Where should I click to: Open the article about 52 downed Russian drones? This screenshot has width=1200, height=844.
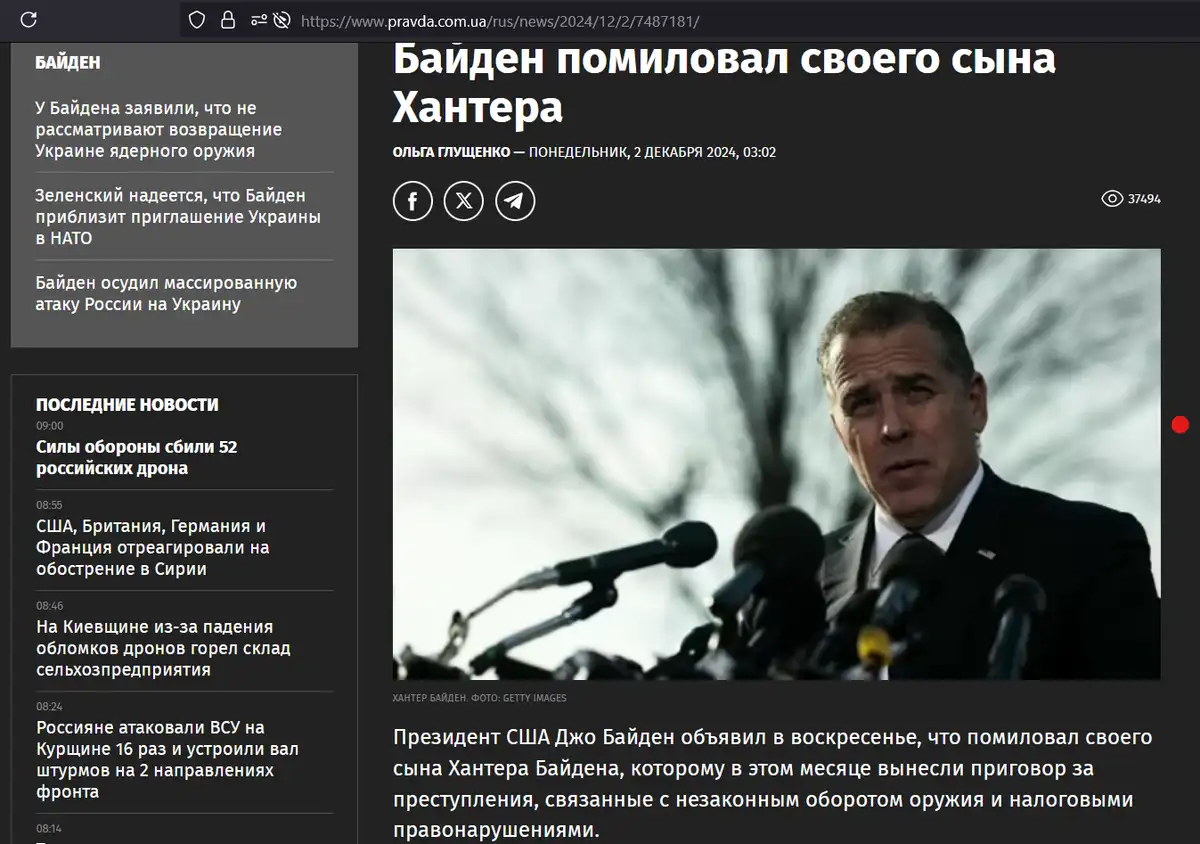(137, 457)
